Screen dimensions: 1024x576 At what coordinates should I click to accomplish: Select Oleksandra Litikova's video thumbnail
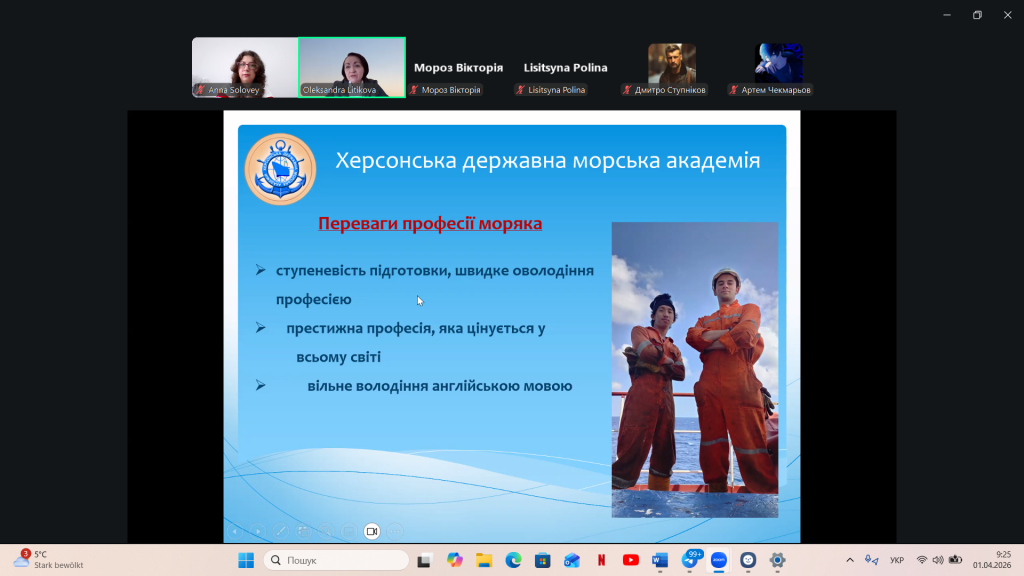pyautogui.click(x=352, y=67)
